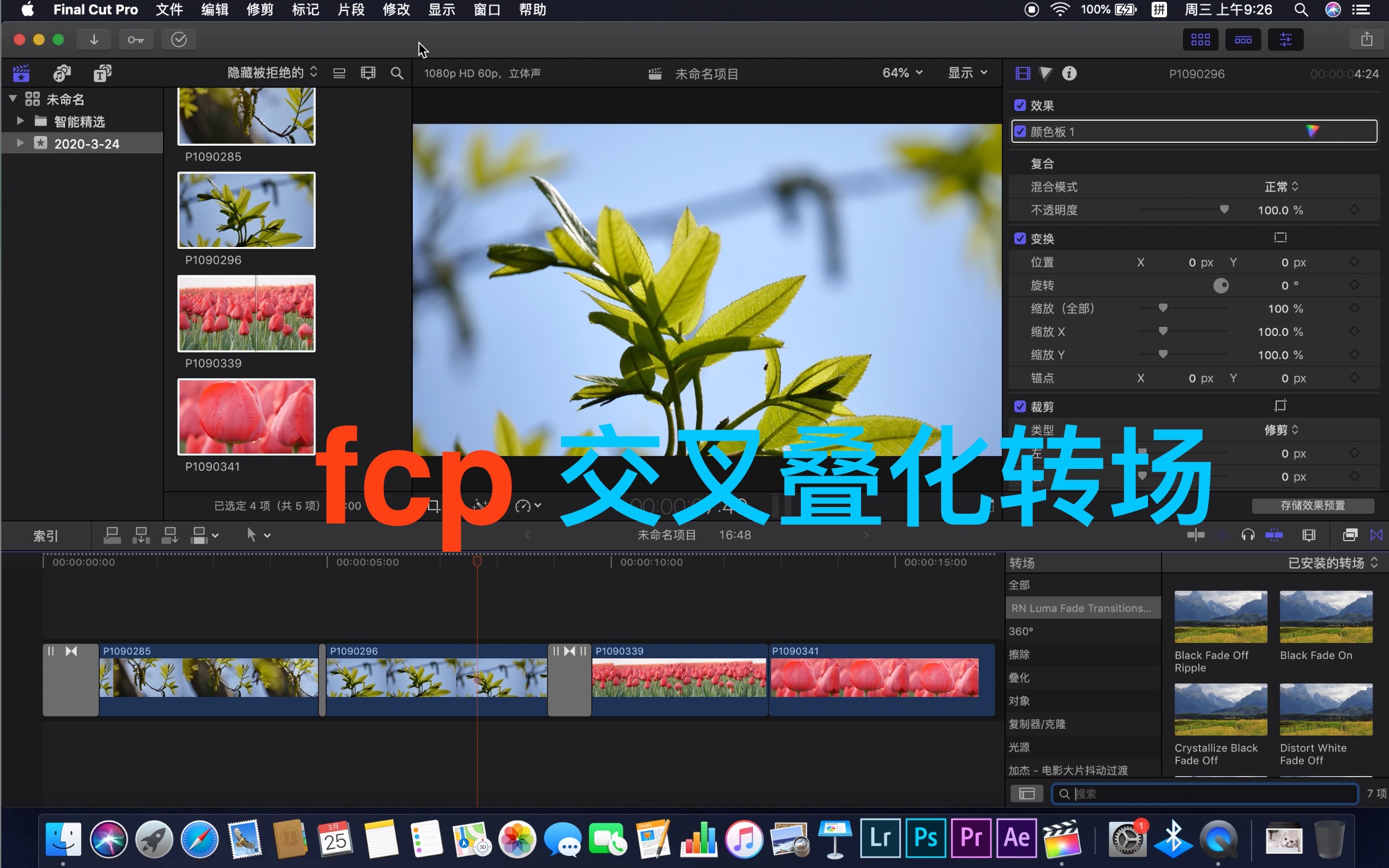Click the share export icon
The image size is (1389, 868).
[1366, 40]
